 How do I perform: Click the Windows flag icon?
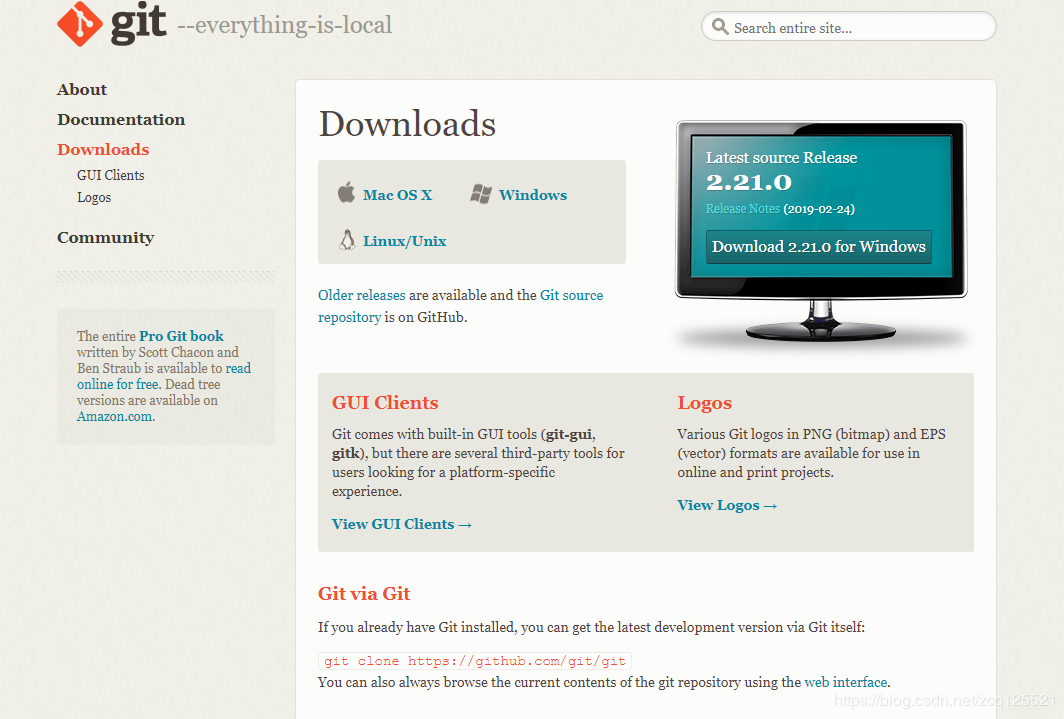pyautogui.click(x=481, y=194)
